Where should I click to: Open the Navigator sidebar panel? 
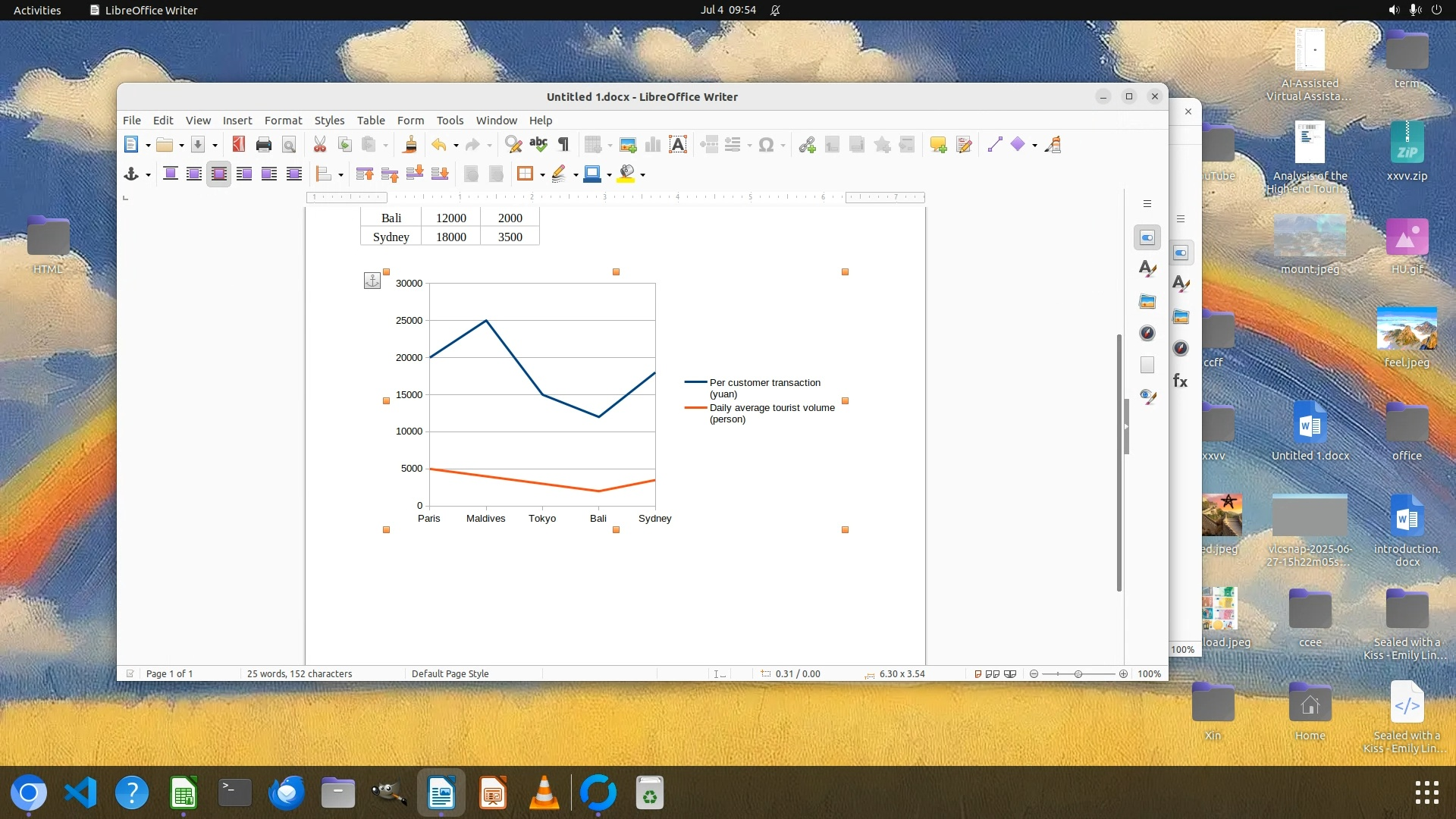1147,333
